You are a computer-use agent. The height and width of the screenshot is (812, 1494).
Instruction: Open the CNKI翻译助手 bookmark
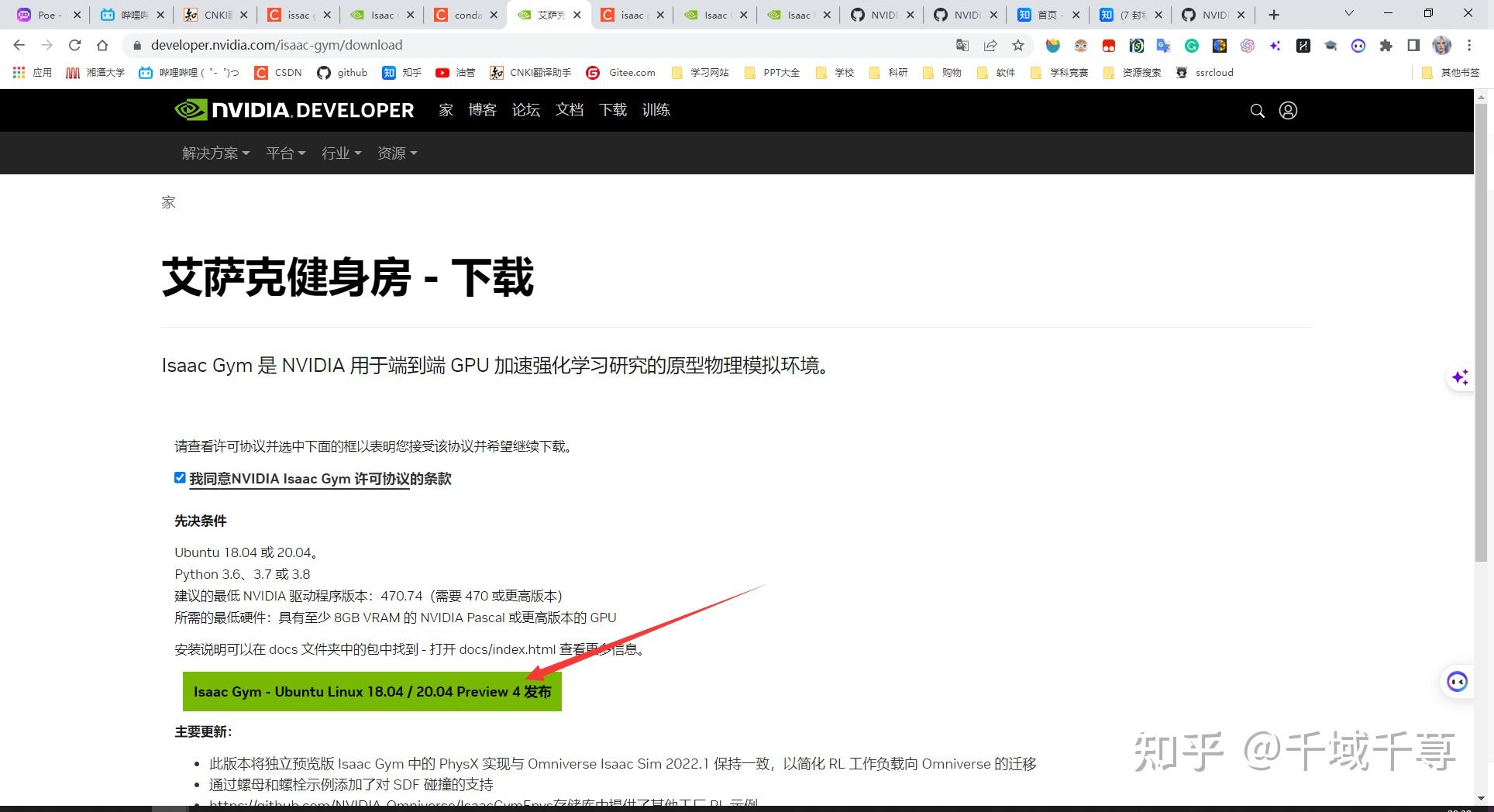coord(531,73)
